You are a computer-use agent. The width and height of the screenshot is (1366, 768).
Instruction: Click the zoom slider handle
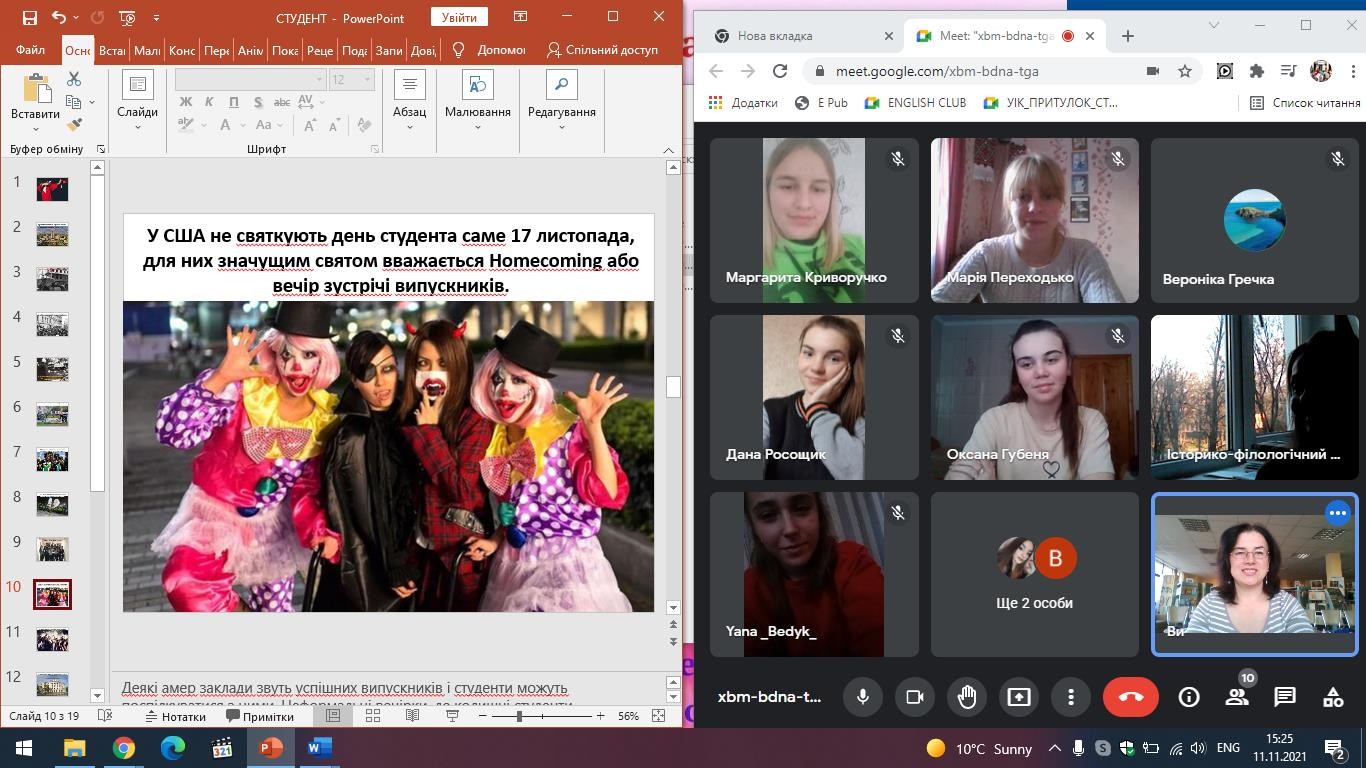(x=520, y=716)
